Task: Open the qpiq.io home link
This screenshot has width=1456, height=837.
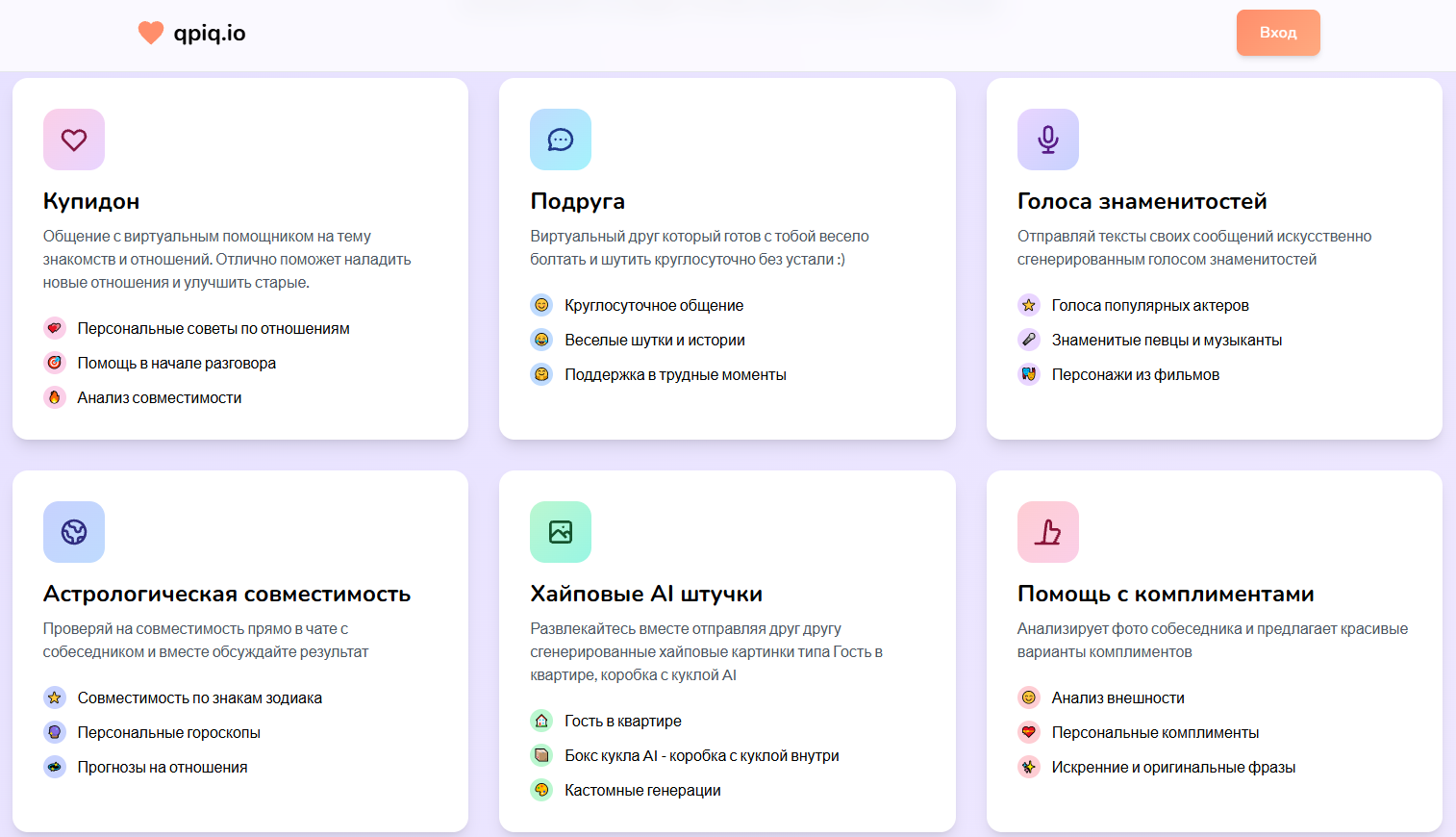Action: click(x=192, y=33)
